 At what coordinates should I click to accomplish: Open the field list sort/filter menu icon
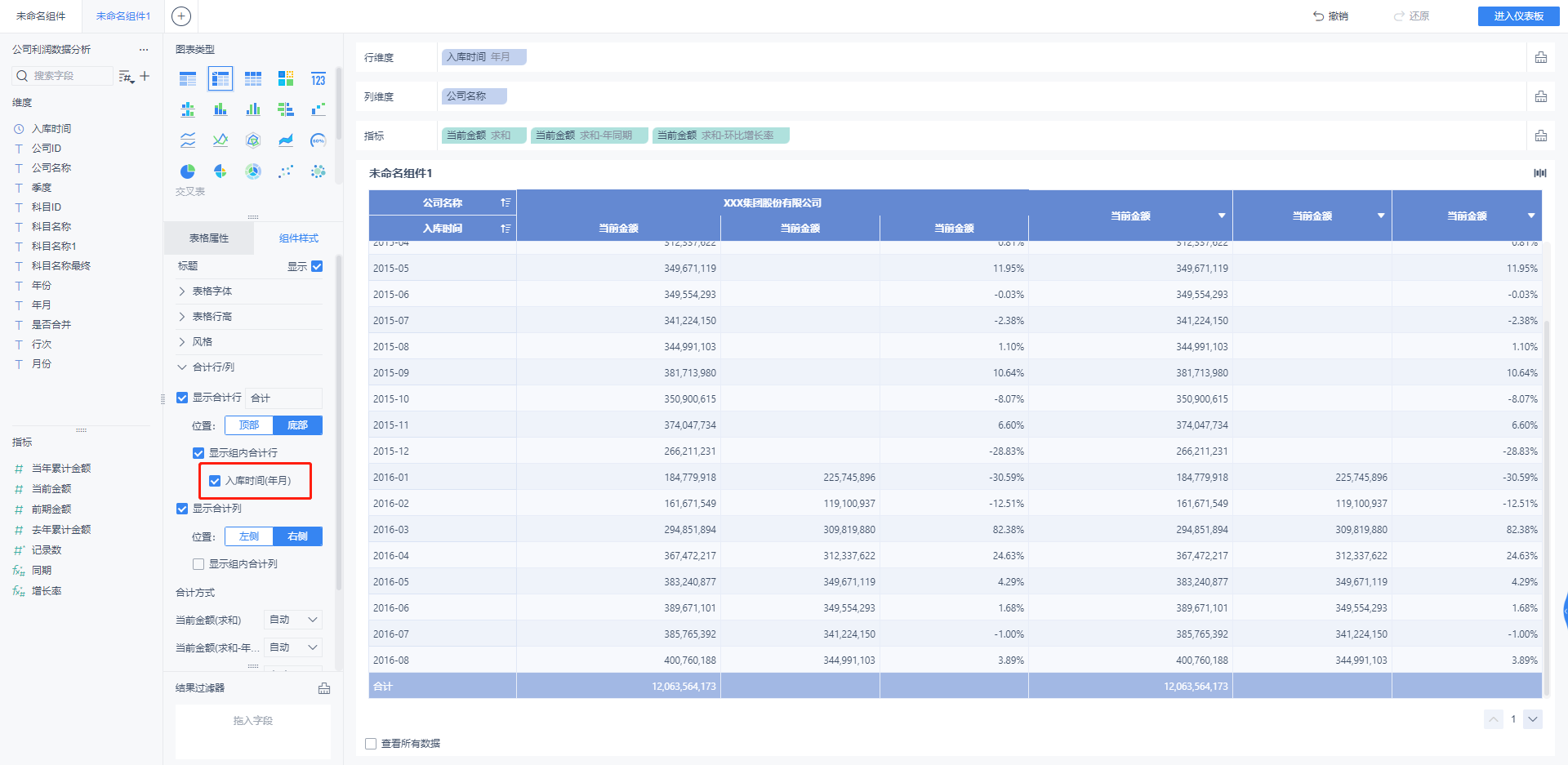point(126,76)
